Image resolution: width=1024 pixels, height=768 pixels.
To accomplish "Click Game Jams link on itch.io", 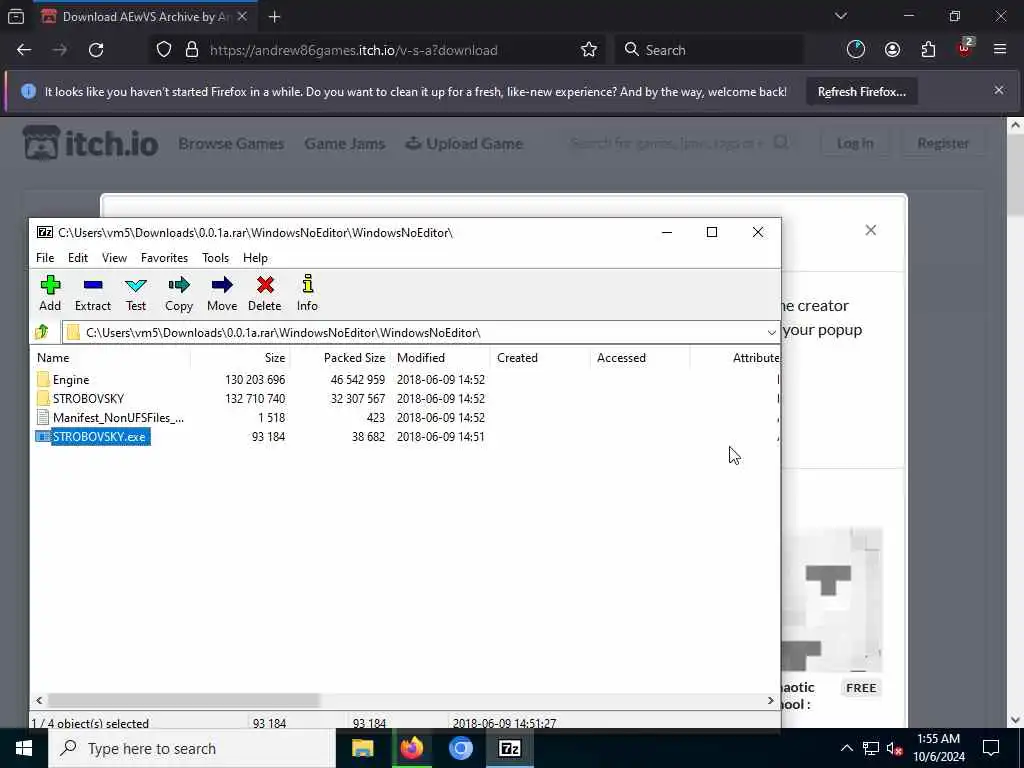I will (344, 144).
